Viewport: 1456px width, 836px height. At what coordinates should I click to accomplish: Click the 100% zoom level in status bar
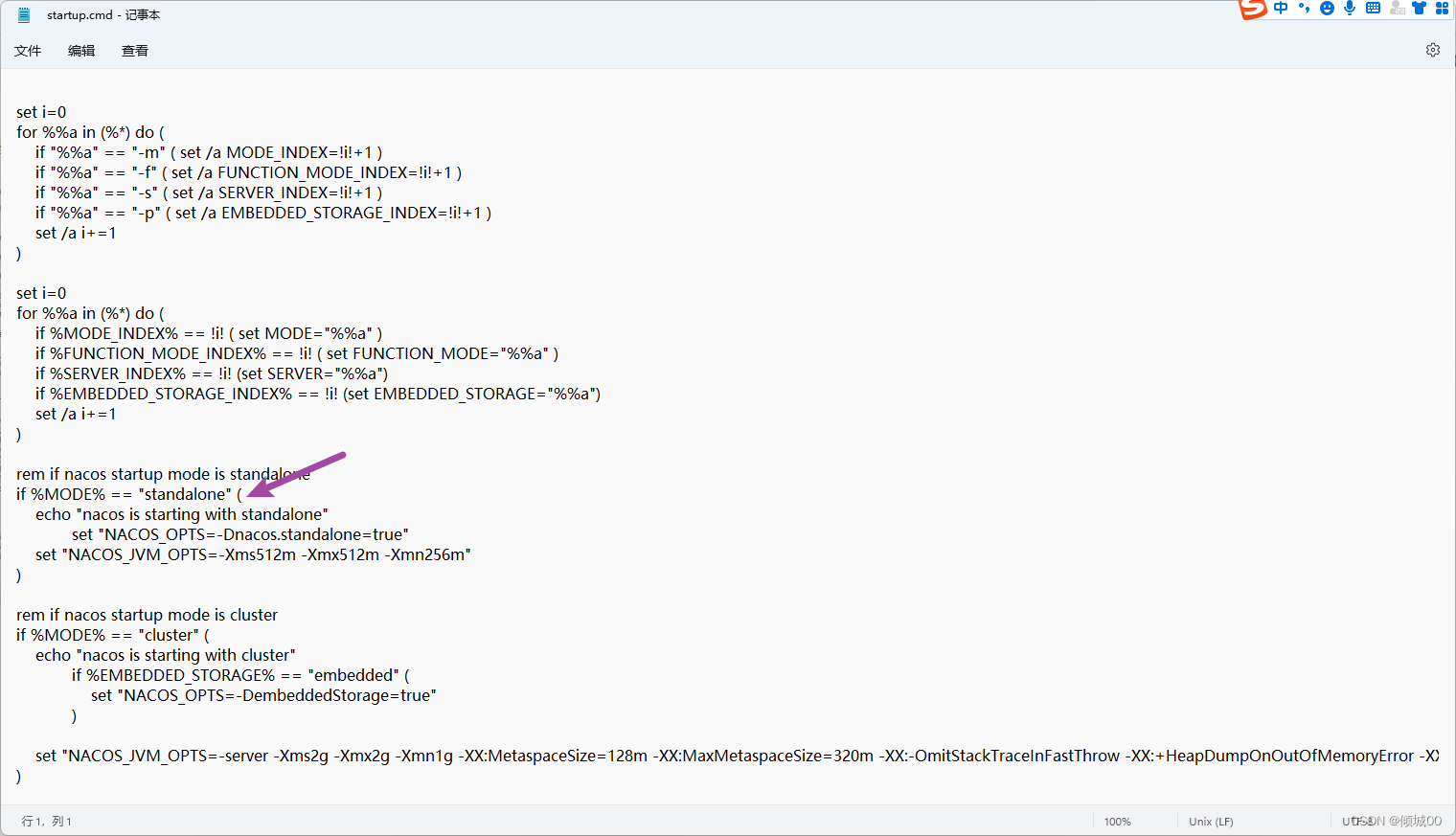pyautogui.click(x=1117, y=822)
